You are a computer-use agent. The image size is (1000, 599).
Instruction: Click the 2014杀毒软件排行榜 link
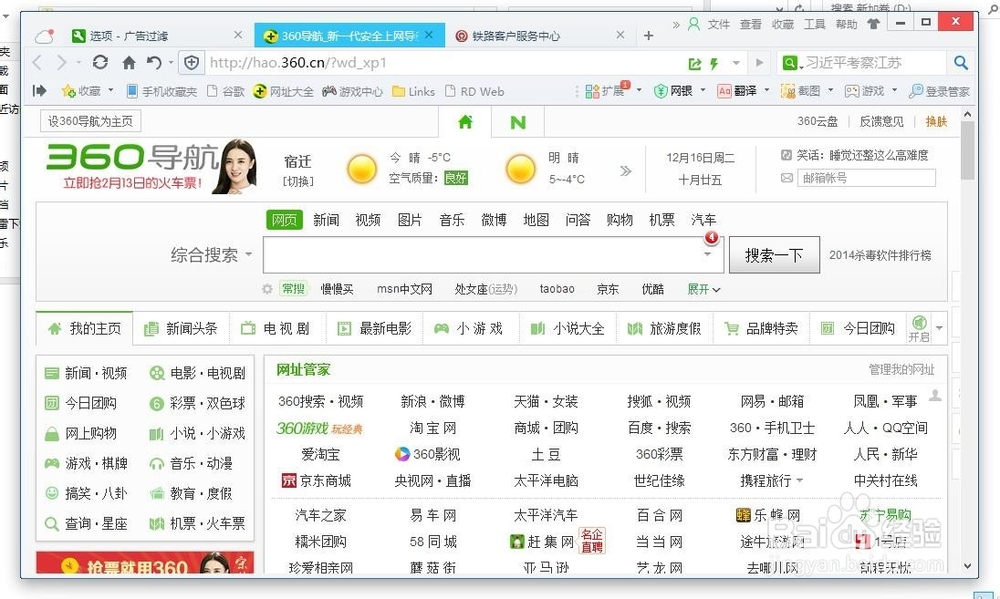pos(880,255)
